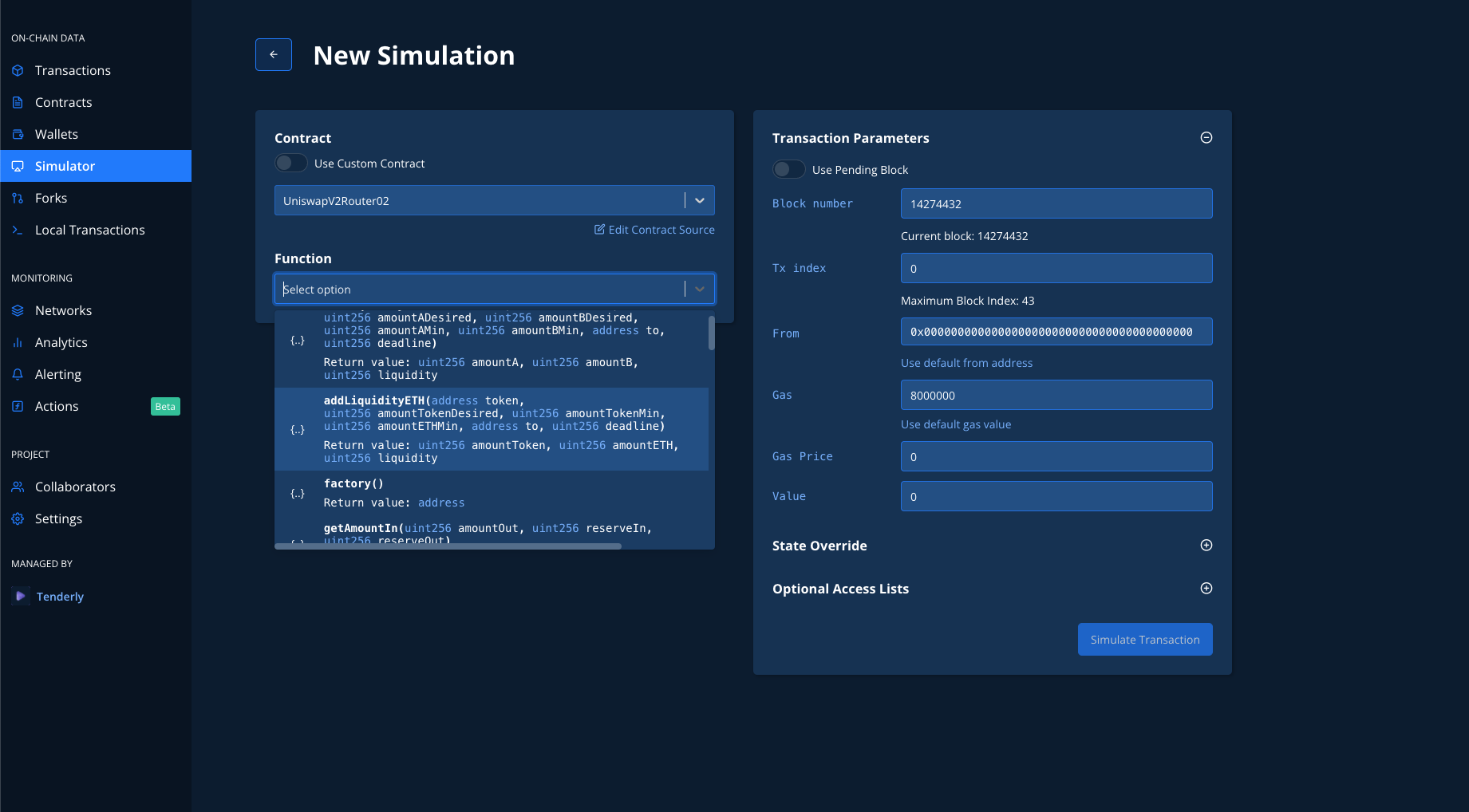
Task: Click the Alerting bell icon
Action: point(18,374)
